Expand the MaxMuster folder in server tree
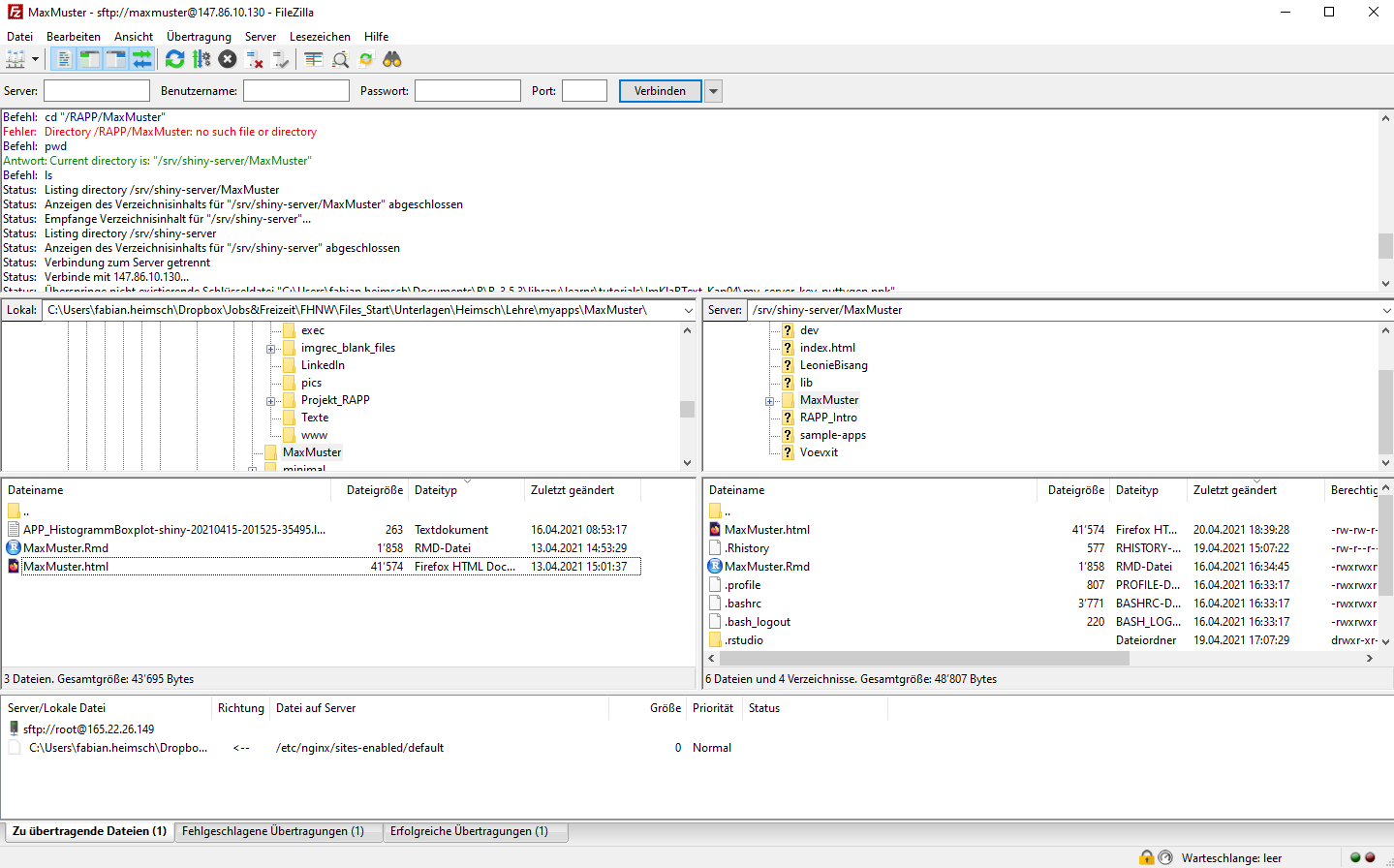1394x868 pixels. [x=770, y=401]
